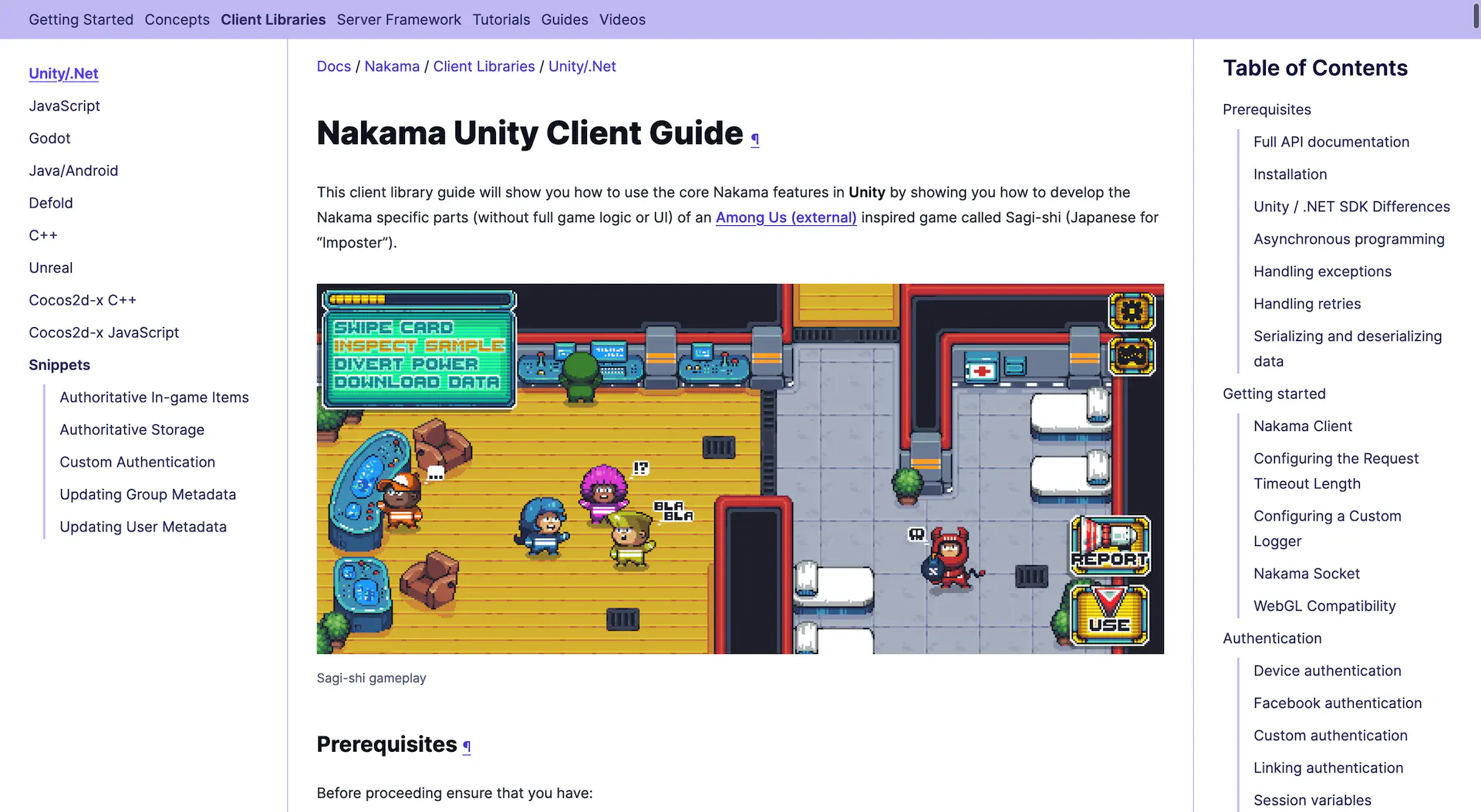The height and width of the screenshot is (812, 1481).
Task: Open the Authoritative Storage snippet
Action: (132, 430)
